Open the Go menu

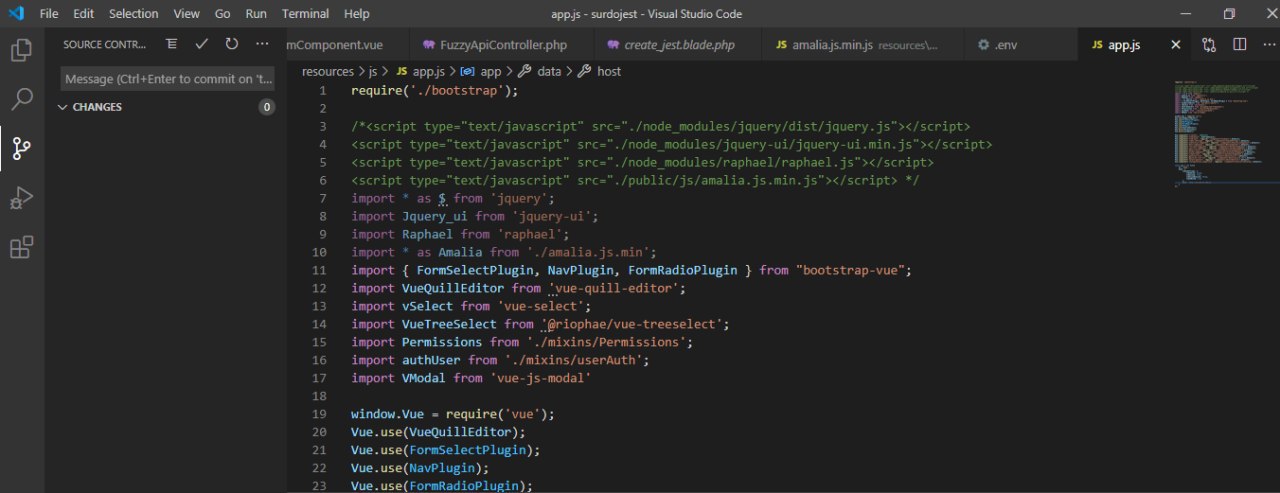pos(223,14)
